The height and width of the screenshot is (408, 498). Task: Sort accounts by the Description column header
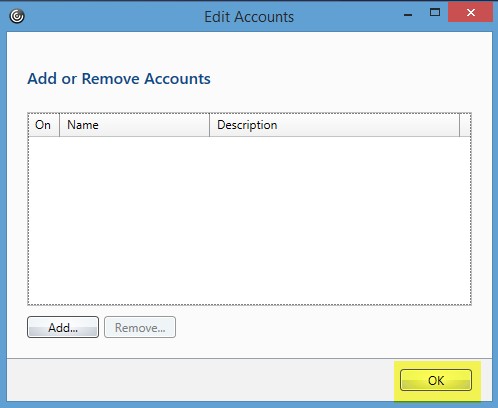[334, 125]
